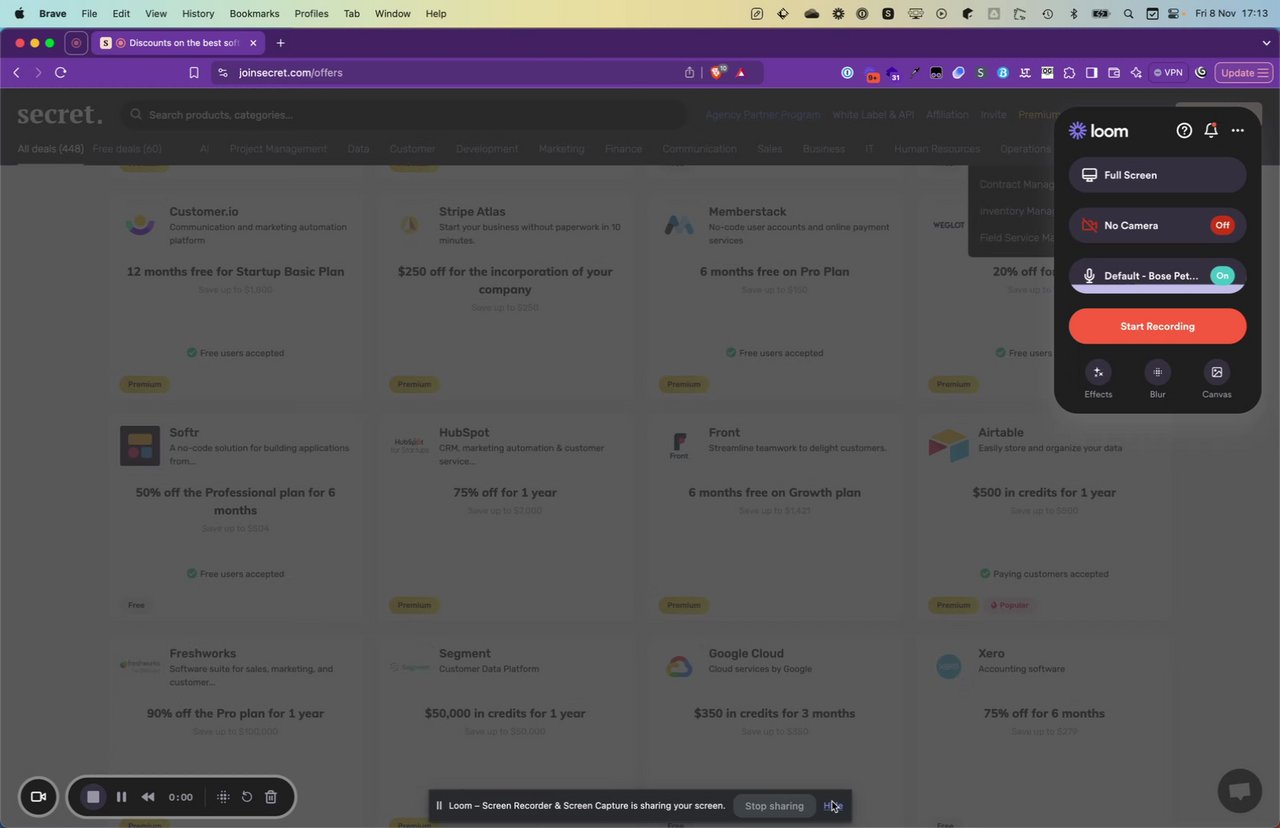
Task: Click the 1Password extension icon
Action: 847,72
